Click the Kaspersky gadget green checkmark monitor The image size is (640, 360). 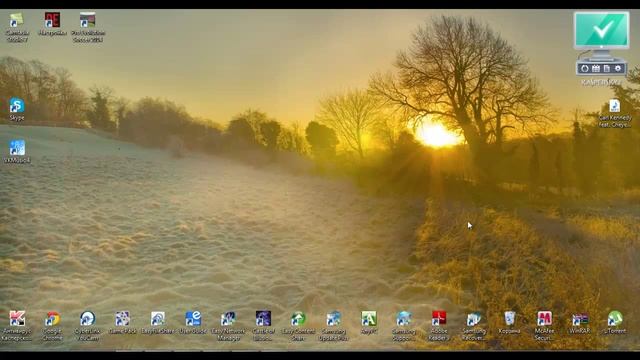coord(602,31)
